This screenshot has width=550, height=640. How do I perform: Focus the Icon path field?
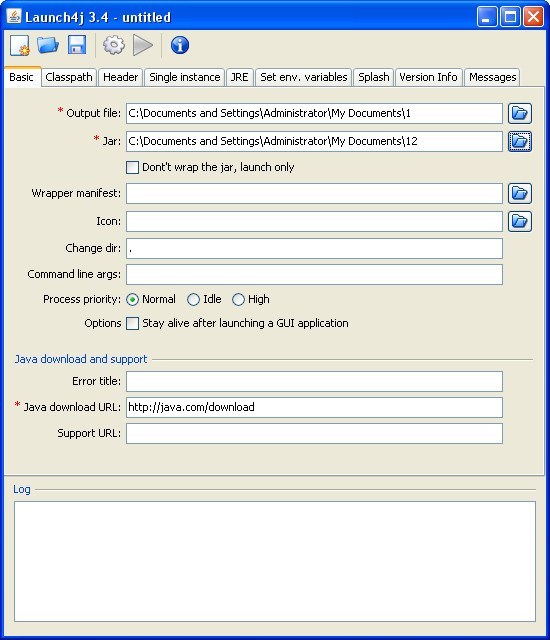tap(314, 221)
